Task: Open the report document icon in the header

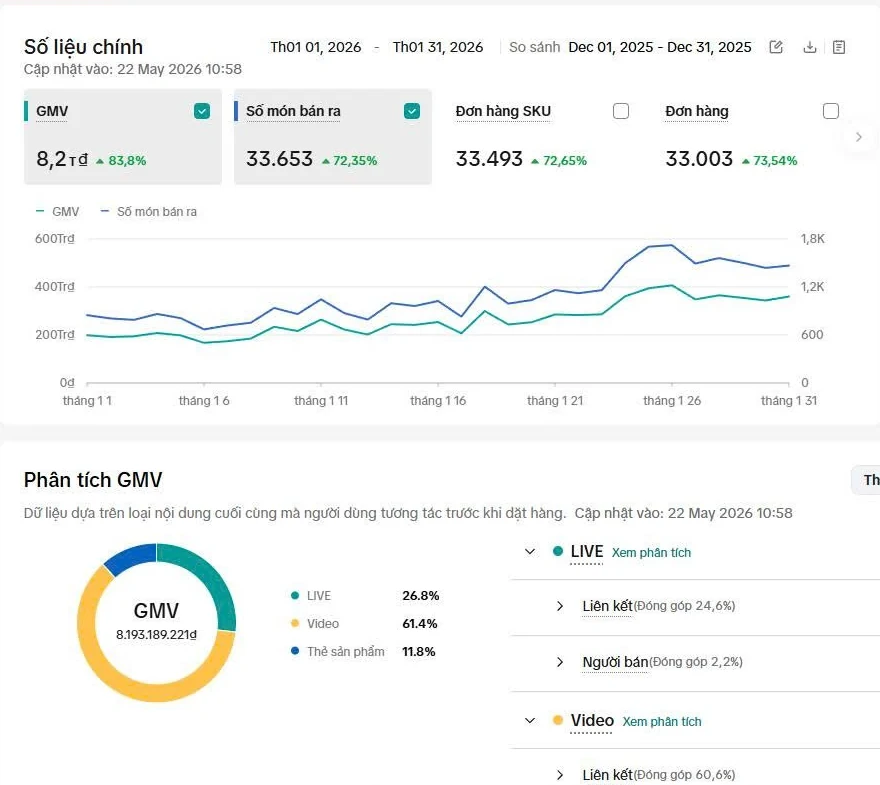Action: tap(839, 47)
